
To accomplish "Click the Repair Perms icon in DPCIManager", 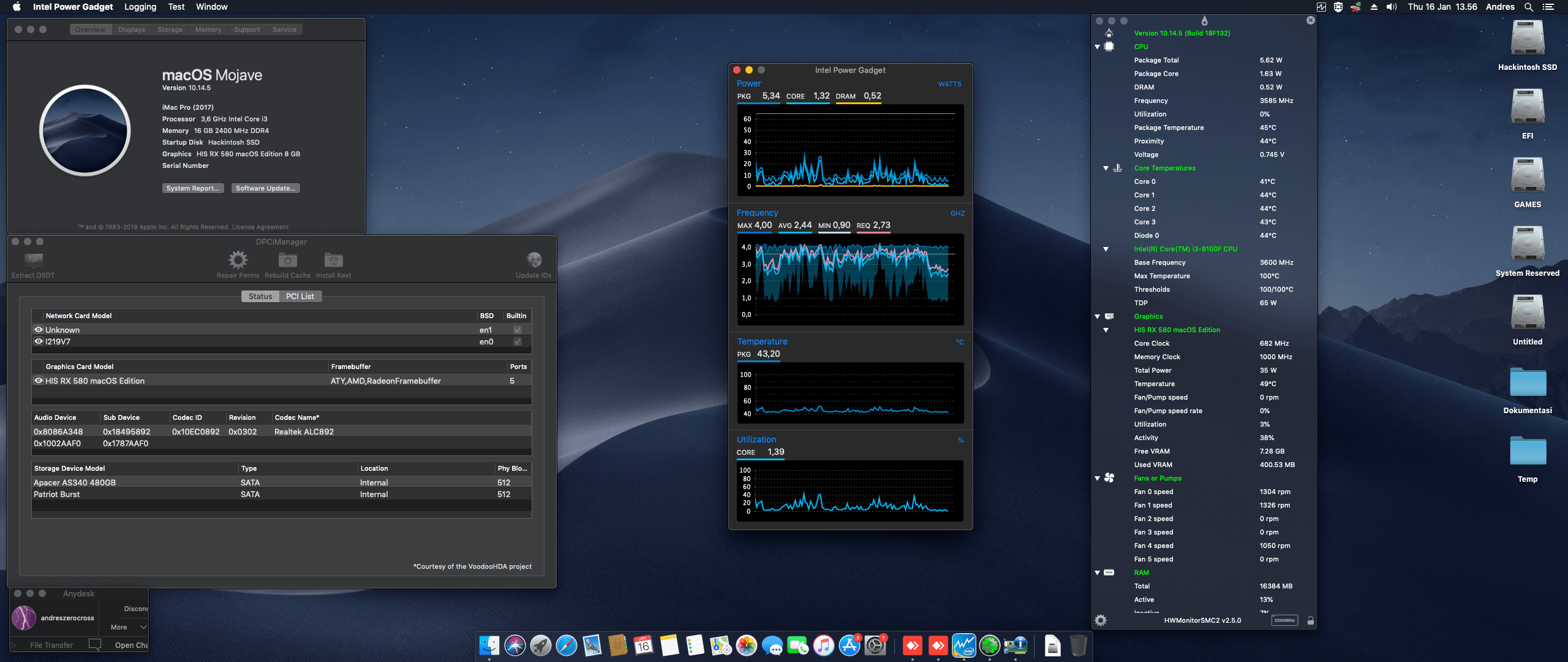I will coord(237,260).
